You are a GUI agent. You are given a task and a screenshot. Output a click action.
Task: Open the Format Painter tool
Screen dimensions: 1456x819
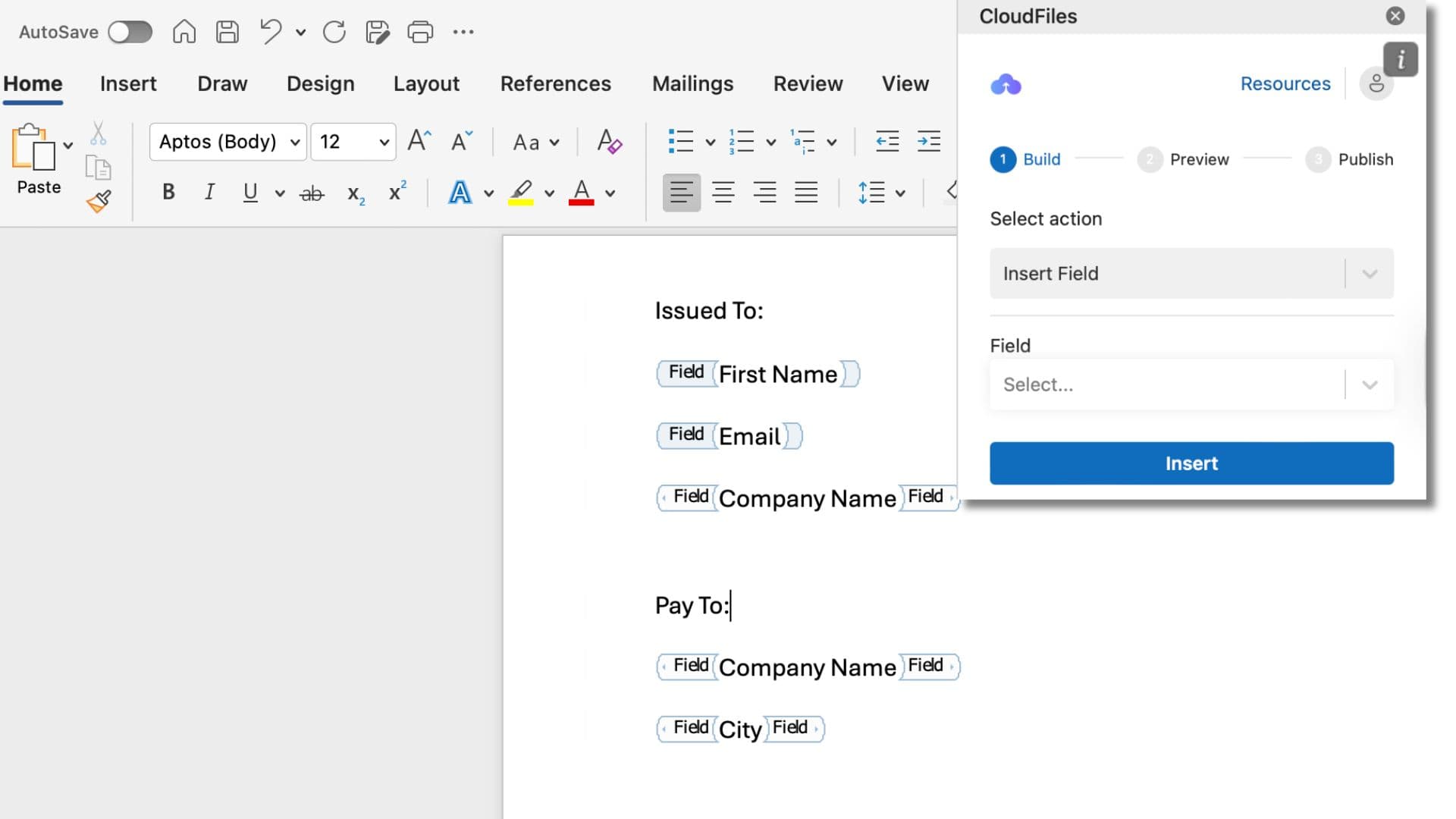(x=99, y=201)
